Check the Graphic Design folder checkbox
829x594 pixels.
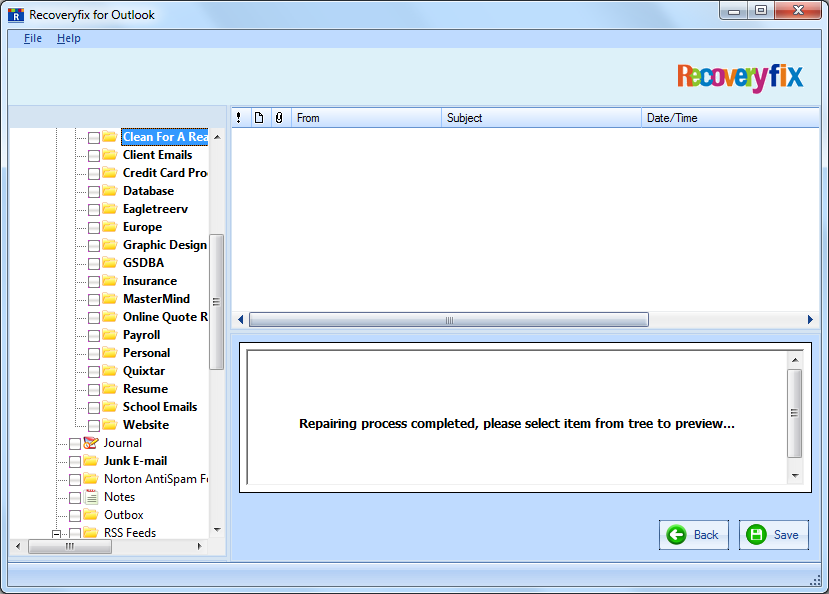94,246
